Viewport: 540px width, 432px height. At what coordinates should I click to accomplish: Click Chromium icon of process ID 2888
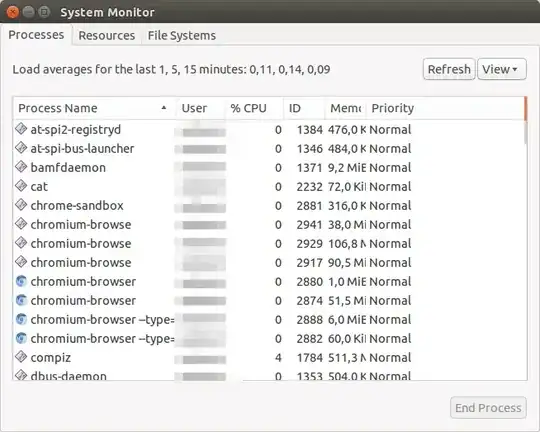click(x=21, y=319)
